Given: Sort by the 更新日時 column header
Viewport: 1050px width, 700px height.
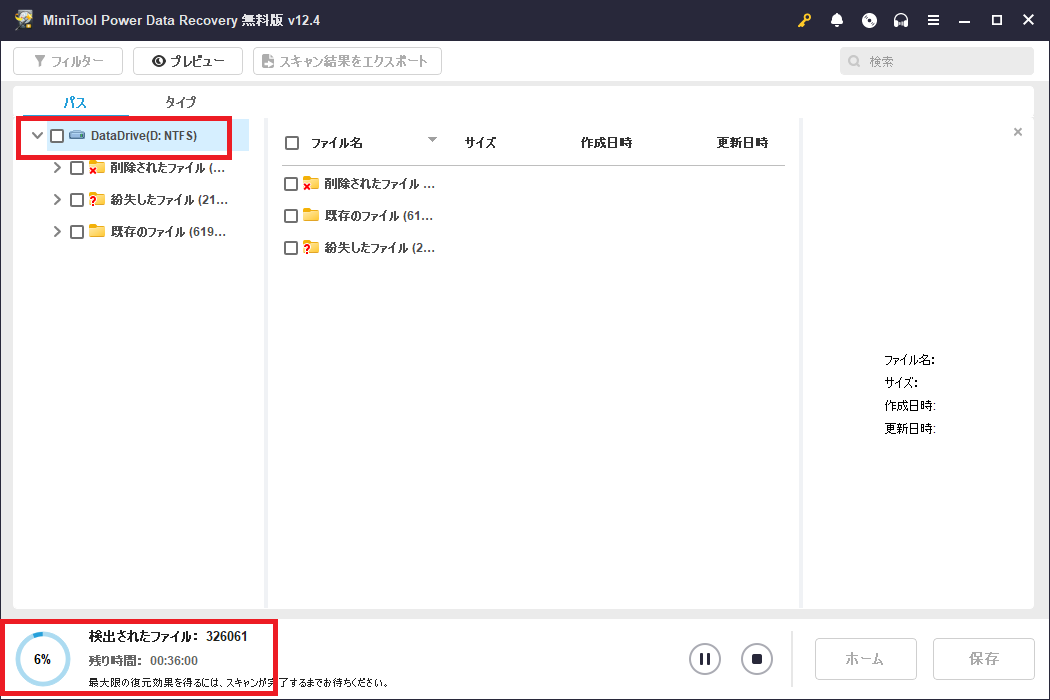Looking at the screenshot, I should coord(742,142).
